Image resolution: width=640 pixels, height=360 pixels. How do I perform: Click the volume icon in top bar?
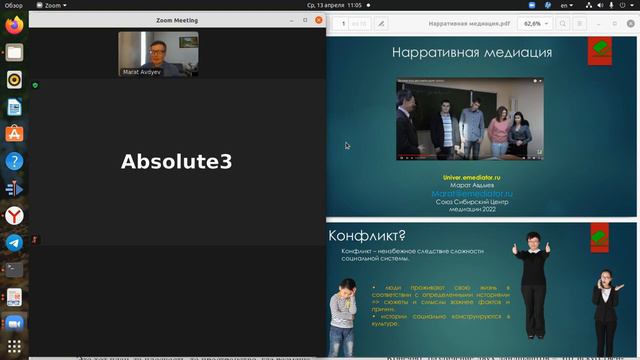600,5
